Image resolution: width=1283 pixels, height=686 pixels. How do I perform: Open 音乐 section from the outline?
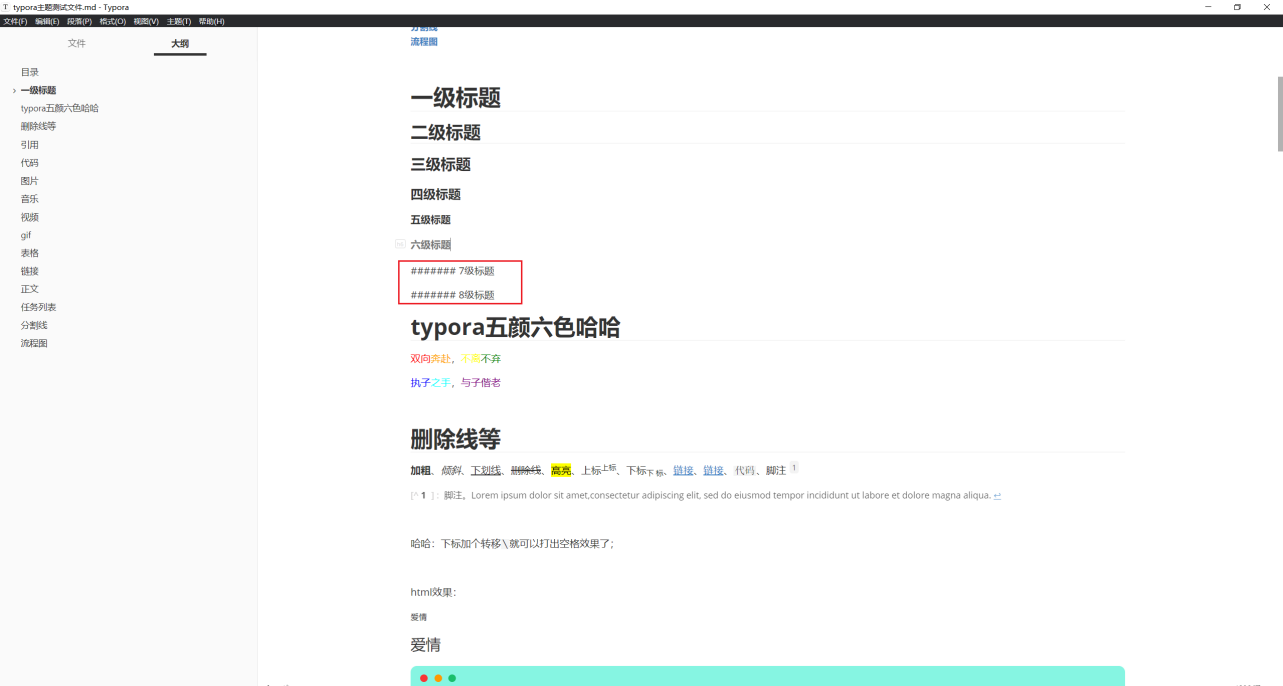tap(30, 199)
